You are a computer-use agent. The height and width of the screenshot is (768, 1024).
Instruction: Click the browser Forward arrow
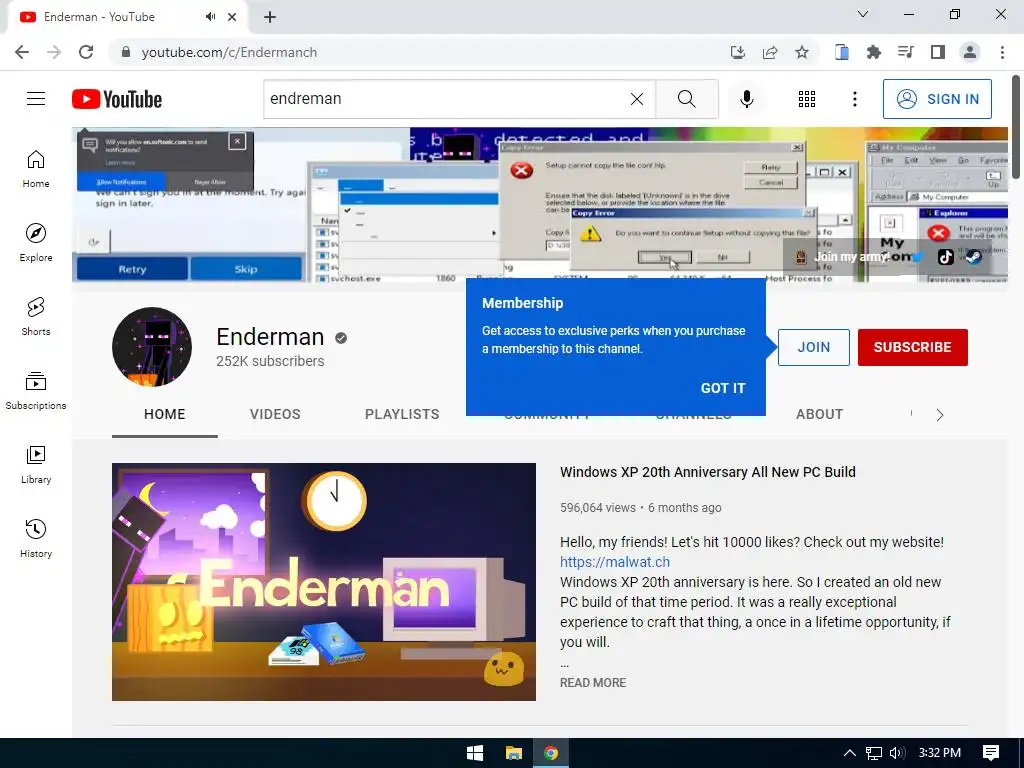pyautogui.click(x=54, y=52)
